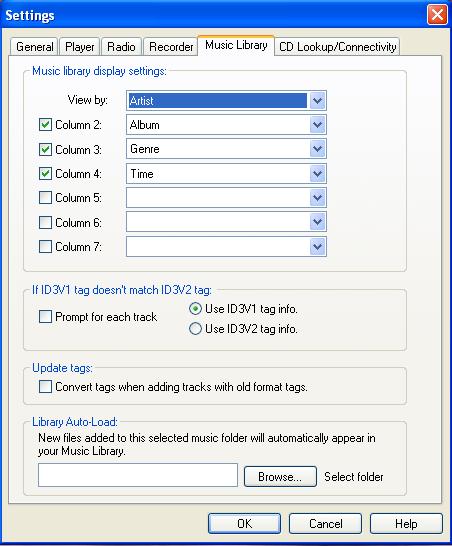452x546 pixels.
Task: Confirm settings with OK
Action: pyautogui.click(x=244, y=523)
